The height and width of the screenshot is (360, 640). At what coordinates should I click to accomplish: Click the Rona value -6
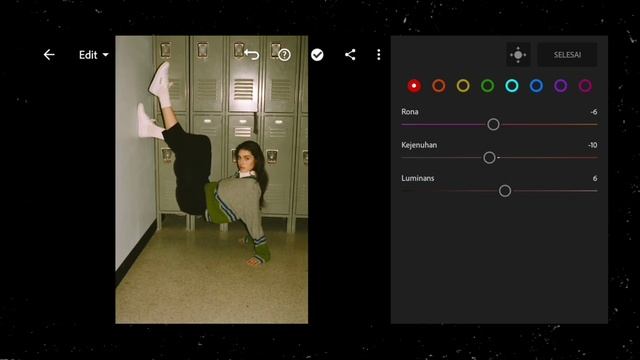[x=594, y=112]
